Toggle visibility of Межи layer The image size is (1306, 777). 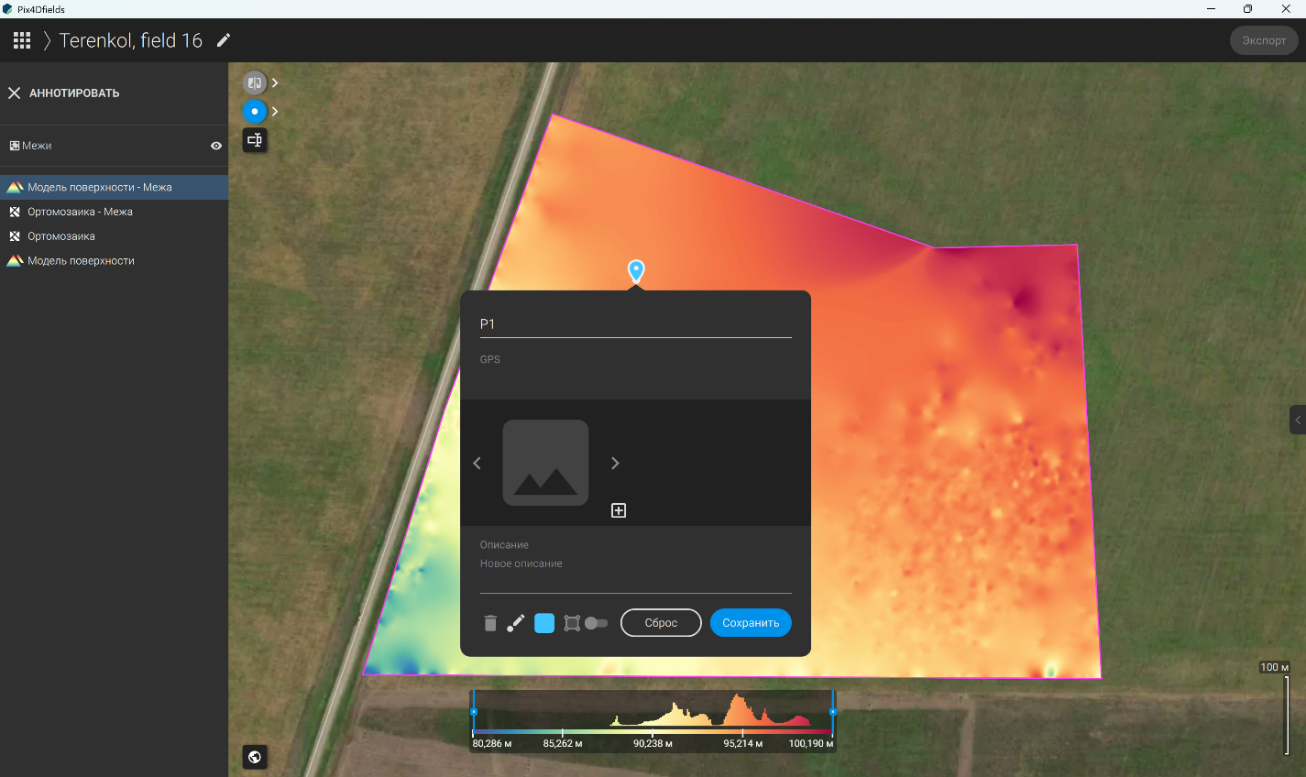216,146
